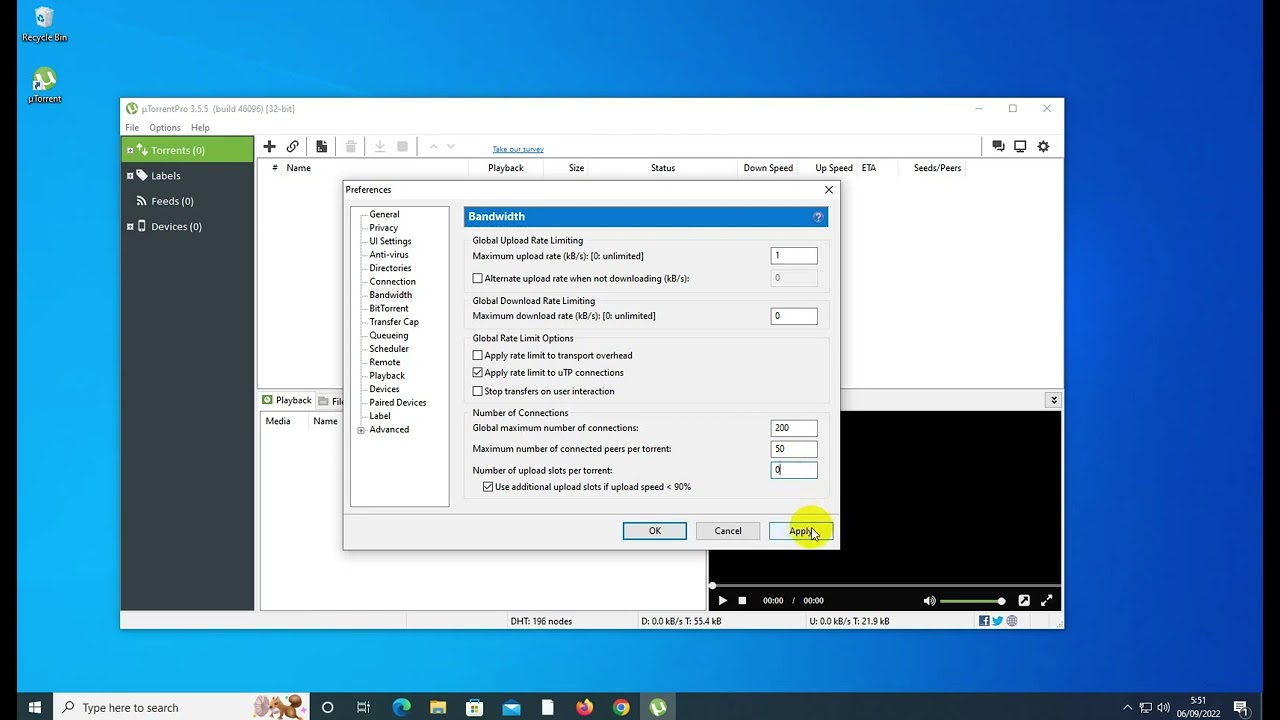Screen dimensions: 1280x720
Task: Click the Bandwidth help question mark icon
Action: coord(818,217)
